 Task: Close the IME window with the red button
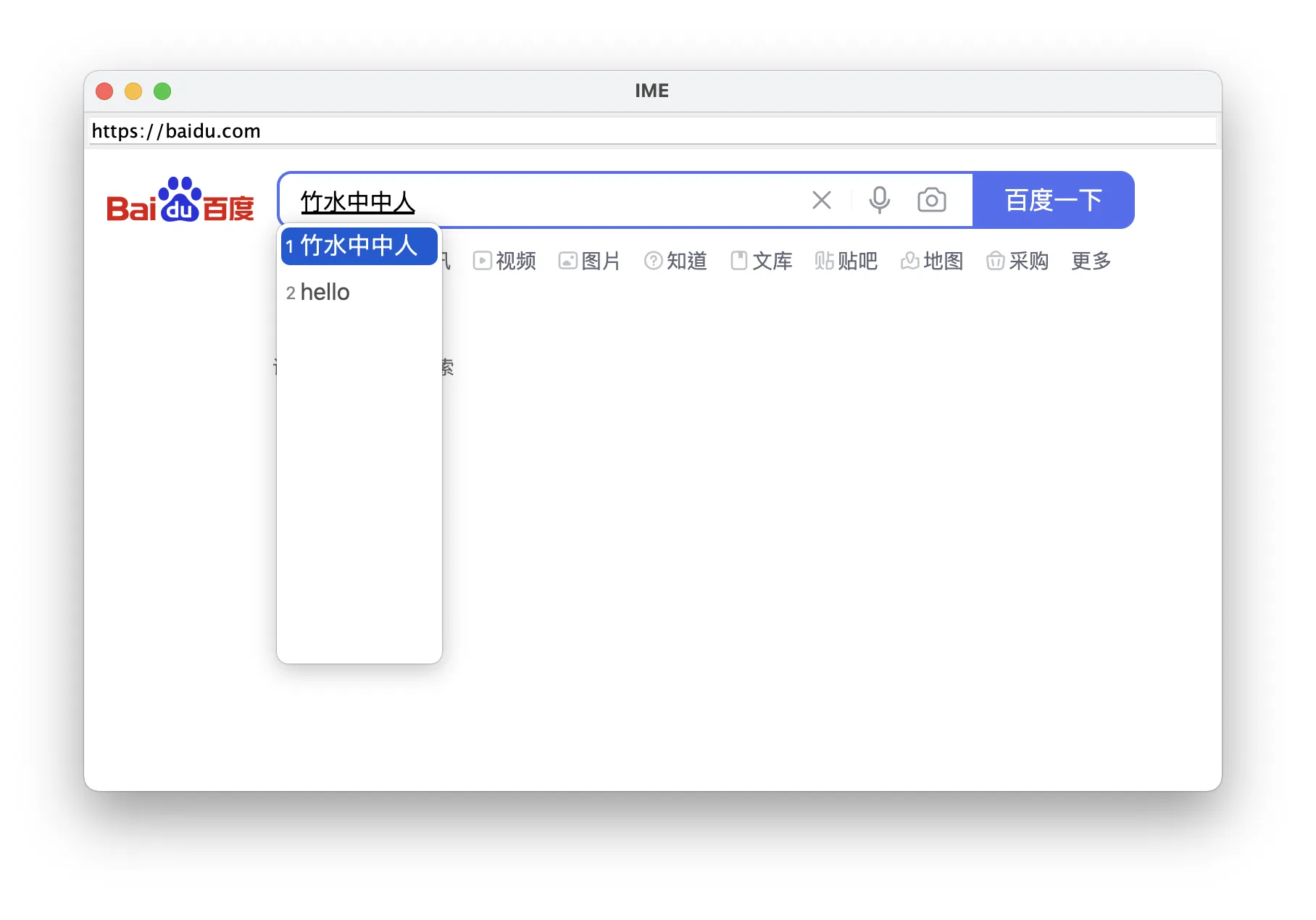[104, 91]
